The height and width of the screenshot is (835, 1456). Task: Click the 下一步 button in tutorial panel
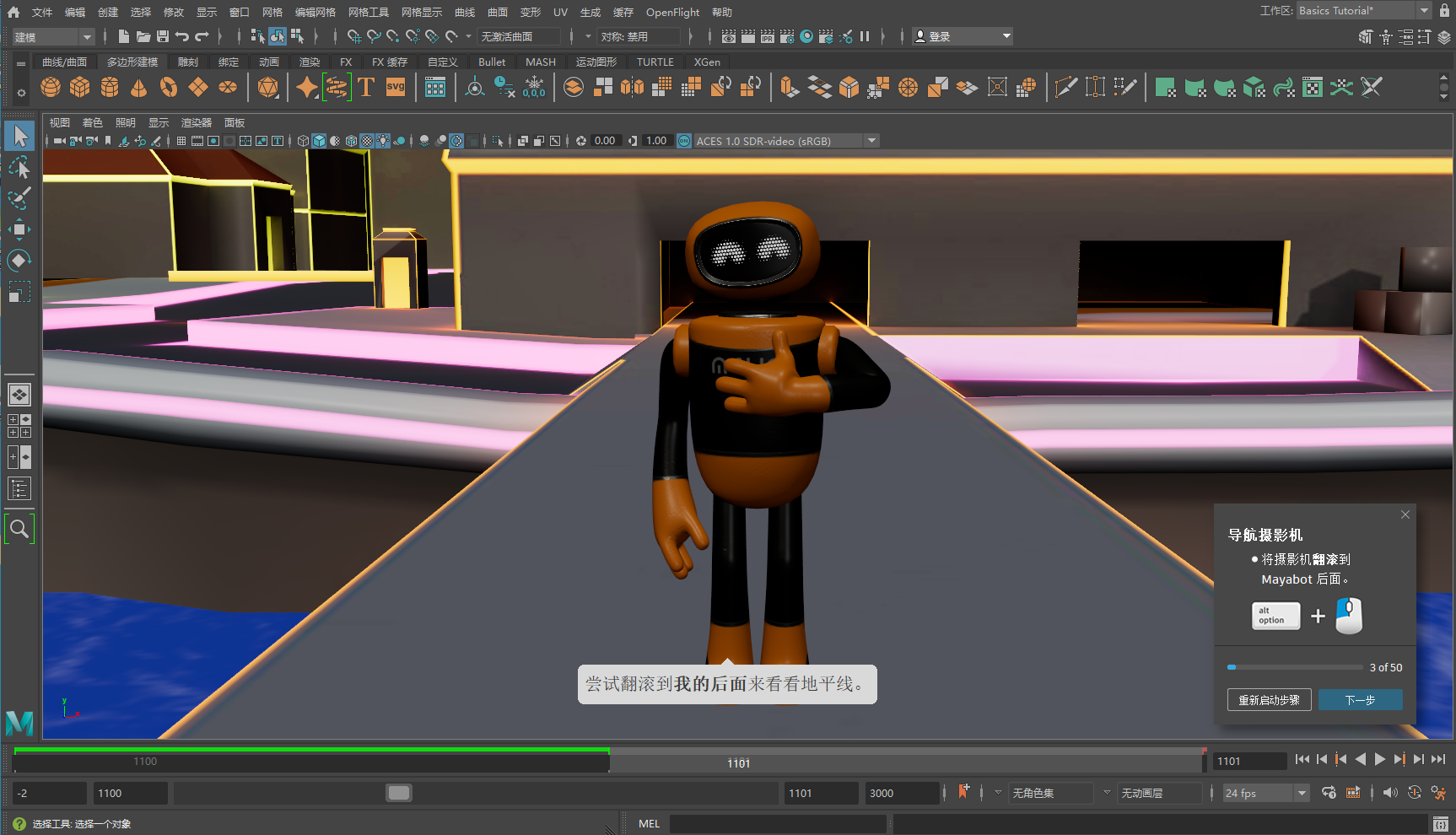[x=1360, y=700]
